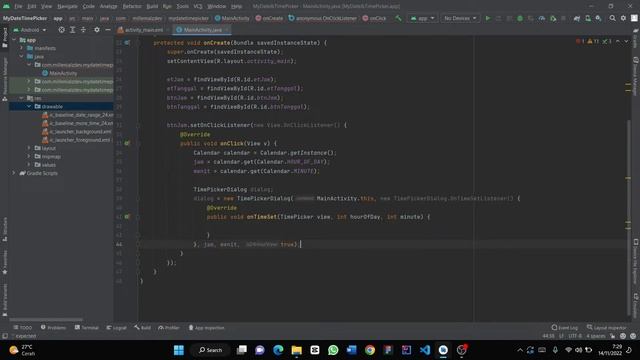Open the Profiler tool window
640x360 pixels.
point(169,328)
